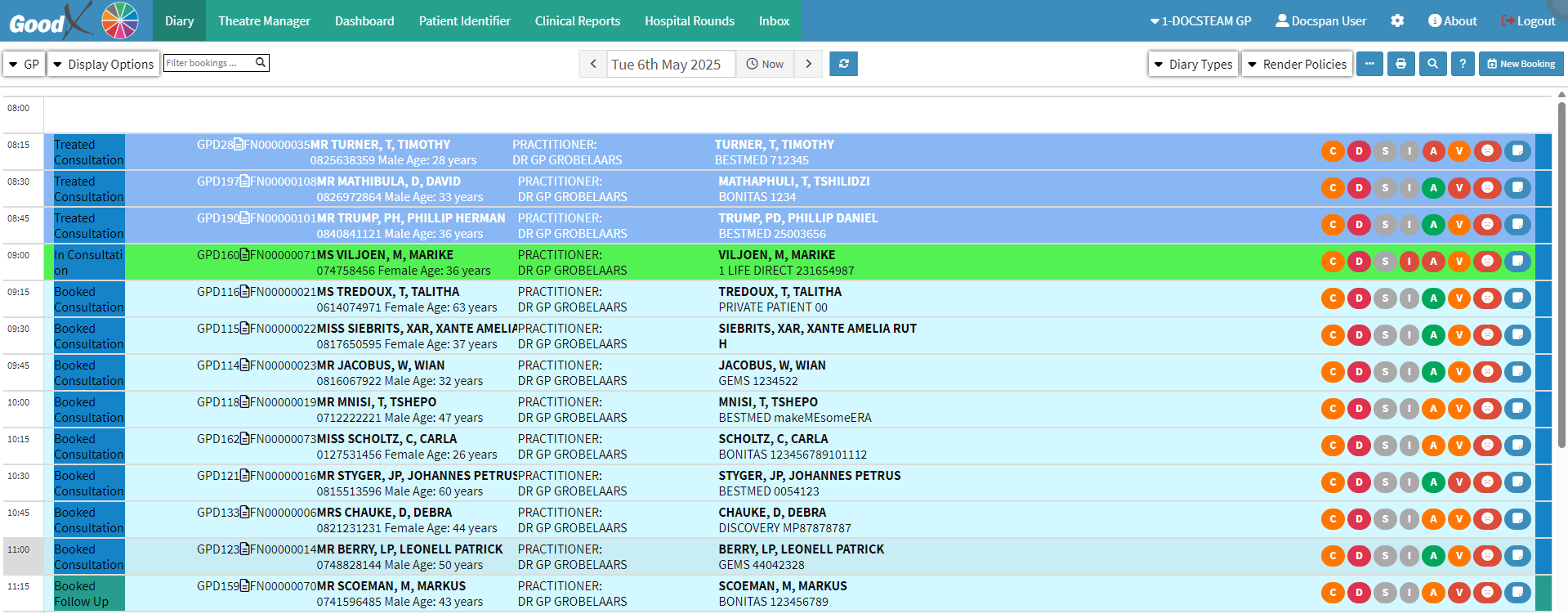The width and height of the screenshot is (1568, 614).
Task: Open note icon for Timothy Turner booking
Action: pos(1517,150)
